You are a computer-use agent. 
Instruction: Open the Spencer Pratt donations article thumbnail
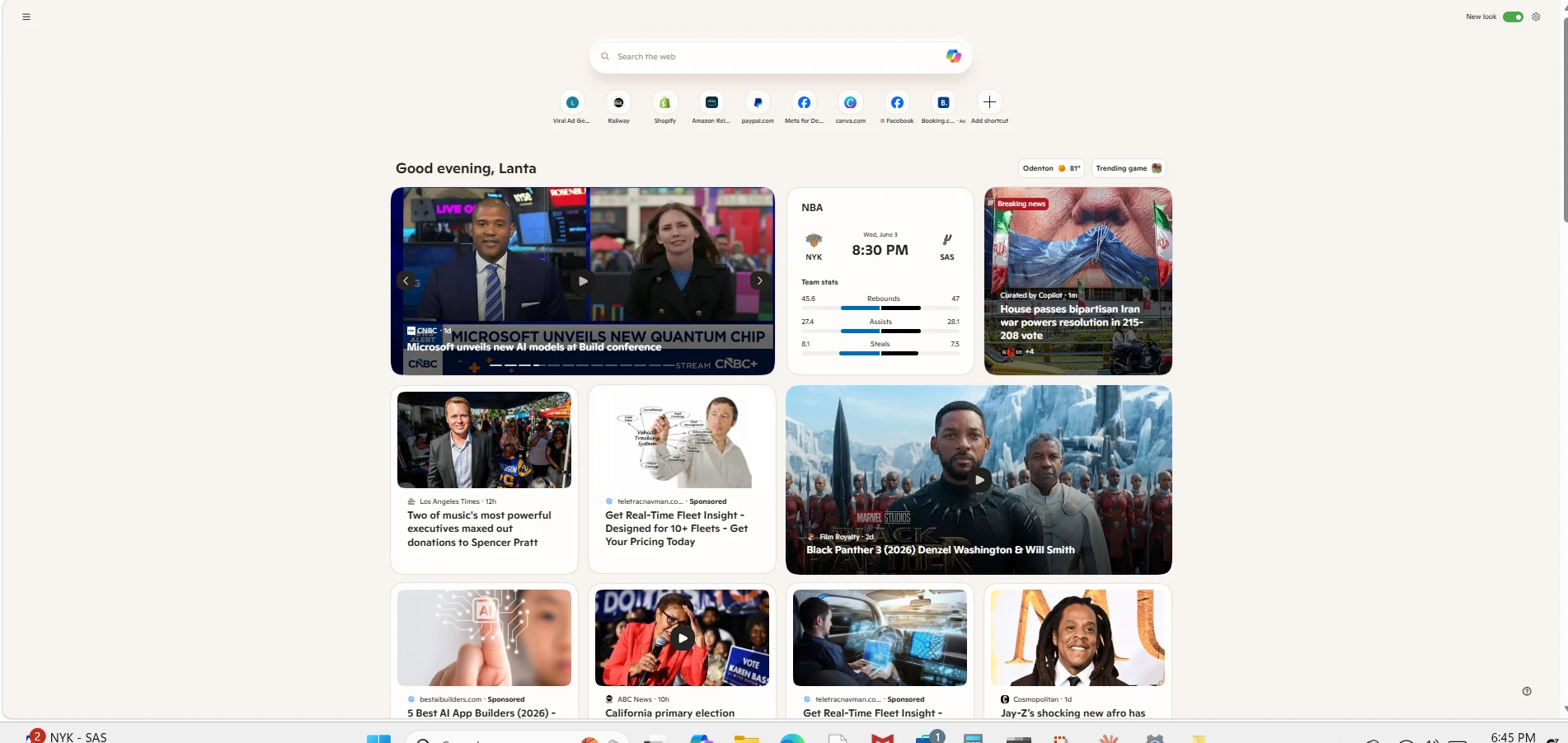(x=484, y=440)
